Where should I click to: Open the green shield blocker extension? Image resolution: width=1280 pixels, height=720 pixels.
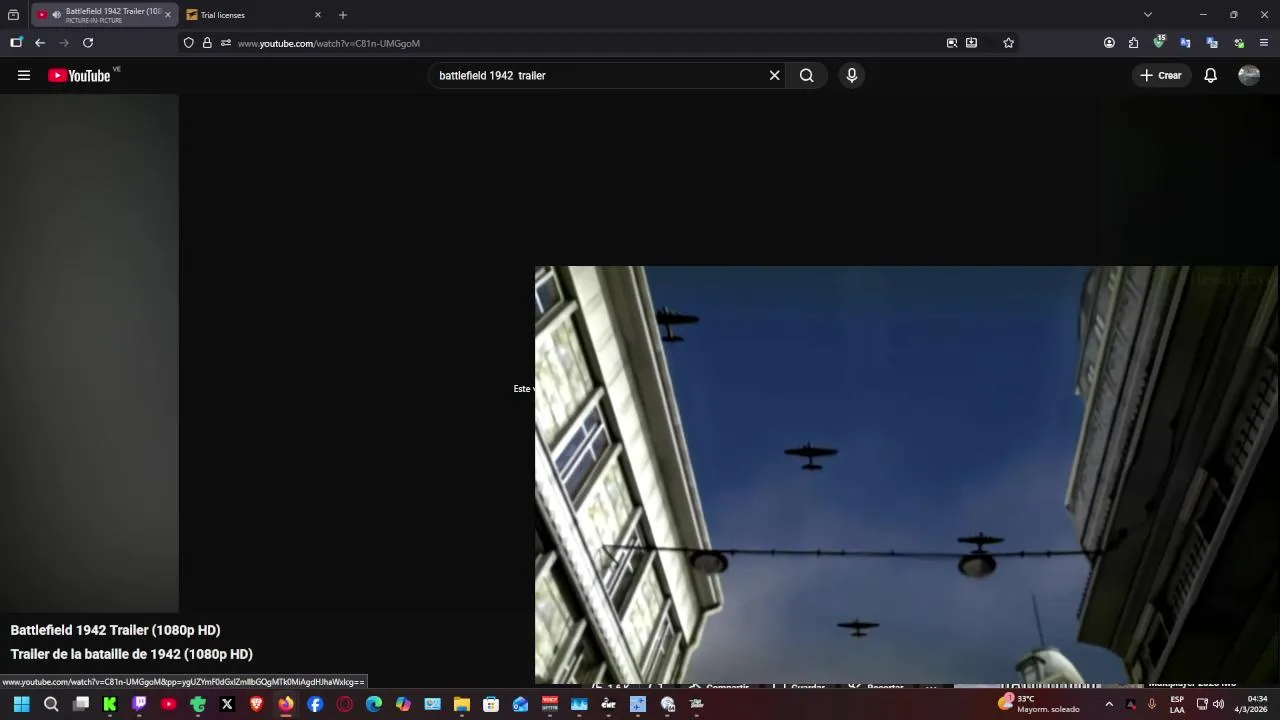[x=1159, y=42]
